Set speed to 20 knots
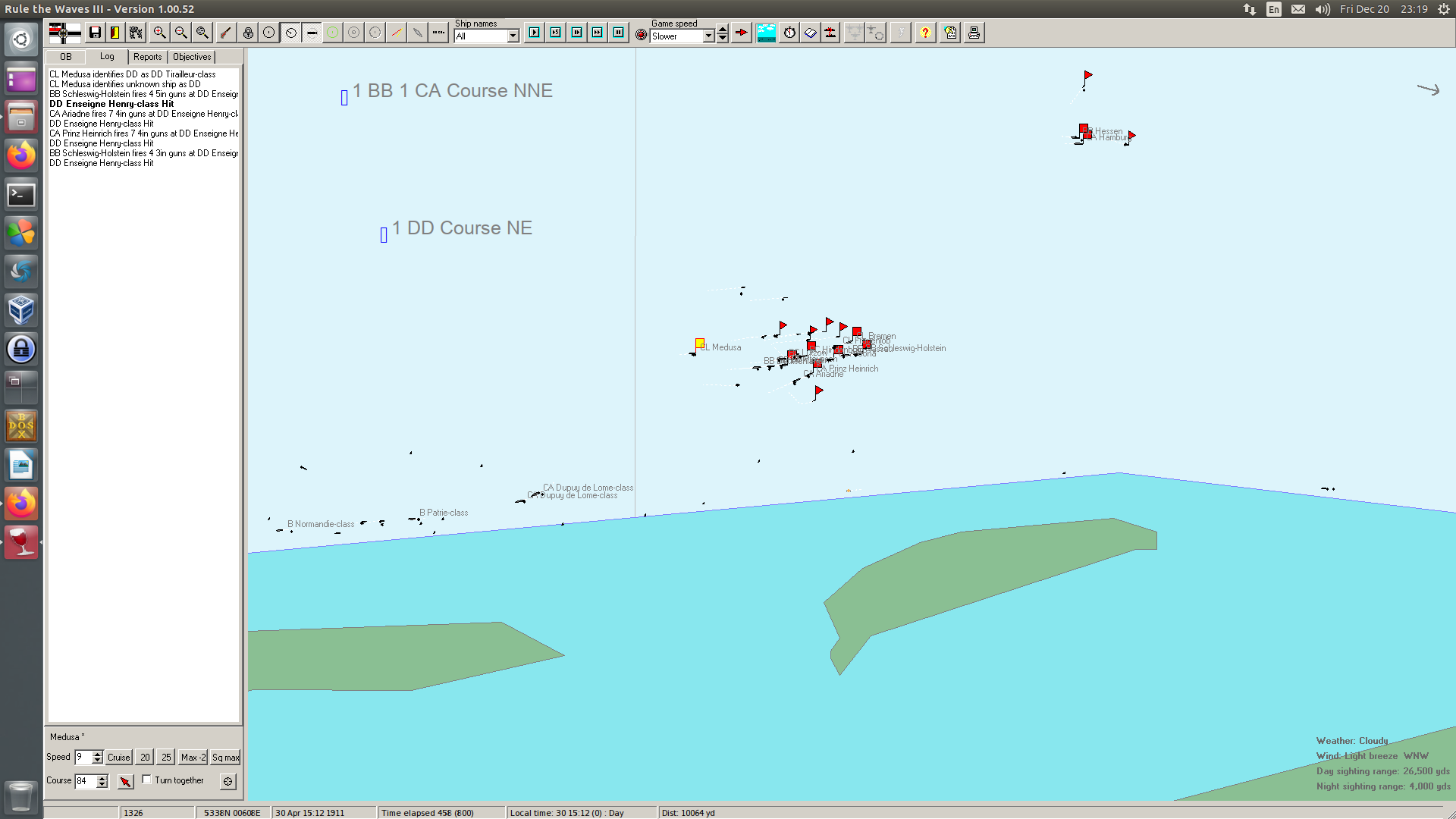 click(145, 757)
